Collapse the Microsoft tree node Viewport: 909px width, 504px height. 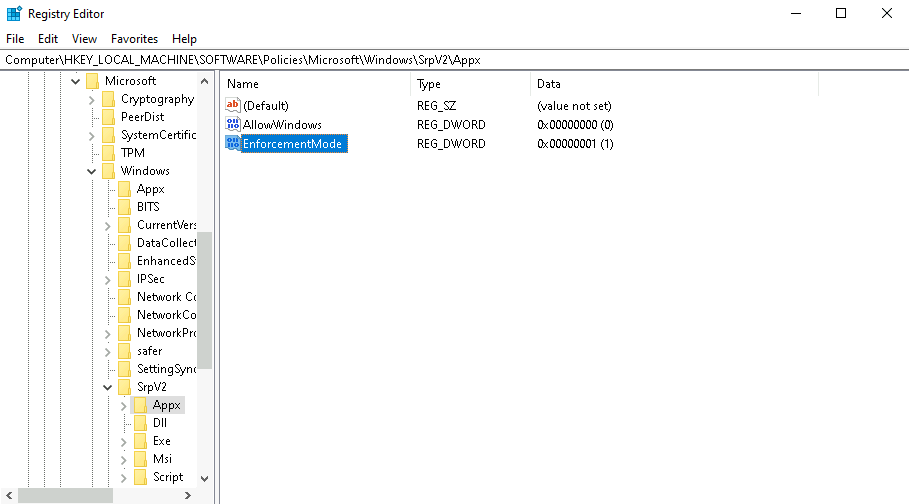75,81
